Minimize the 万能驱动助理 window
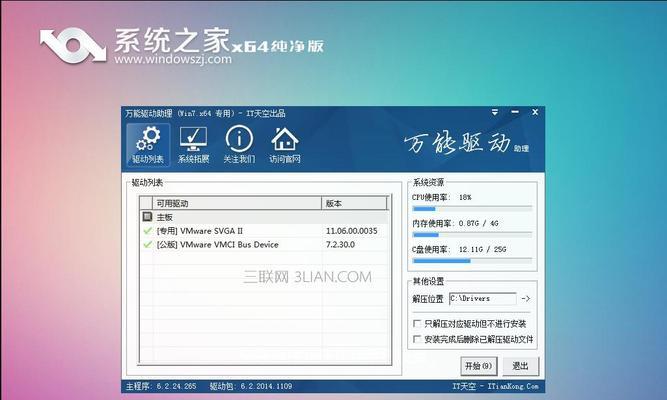The height and width of the screenshot is (400, 667). [515, 112]
